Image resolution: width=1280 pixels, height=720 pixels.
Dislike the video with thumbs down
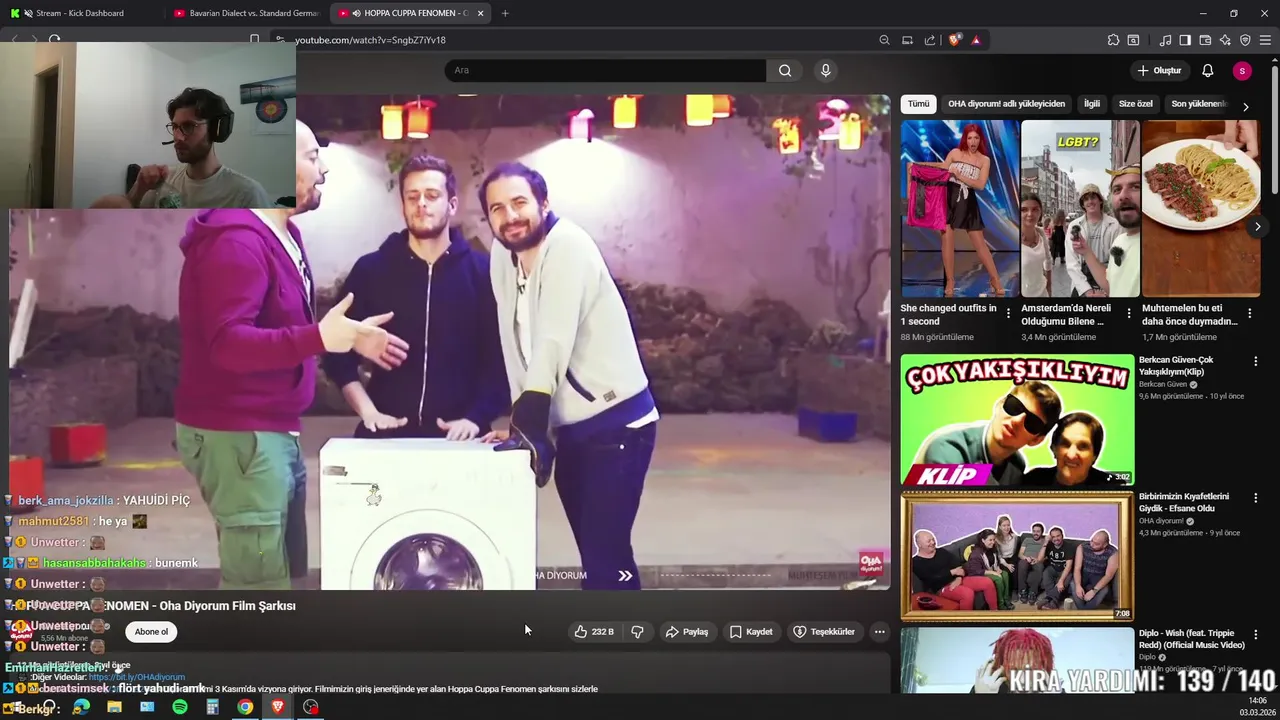pyautogui.click(x=637, y=632)
